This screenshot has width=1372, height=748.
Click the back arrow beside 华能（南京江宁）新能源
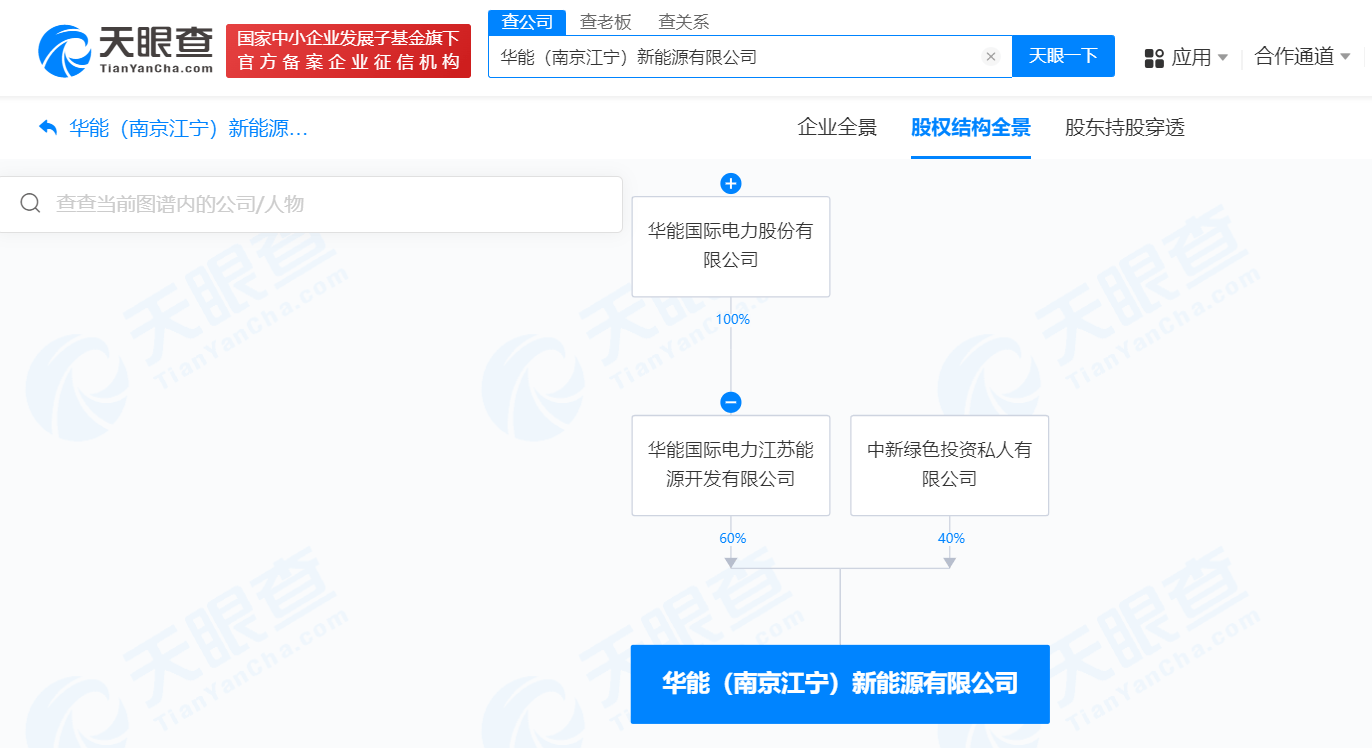pyautogui.click(x=48, y=128)
